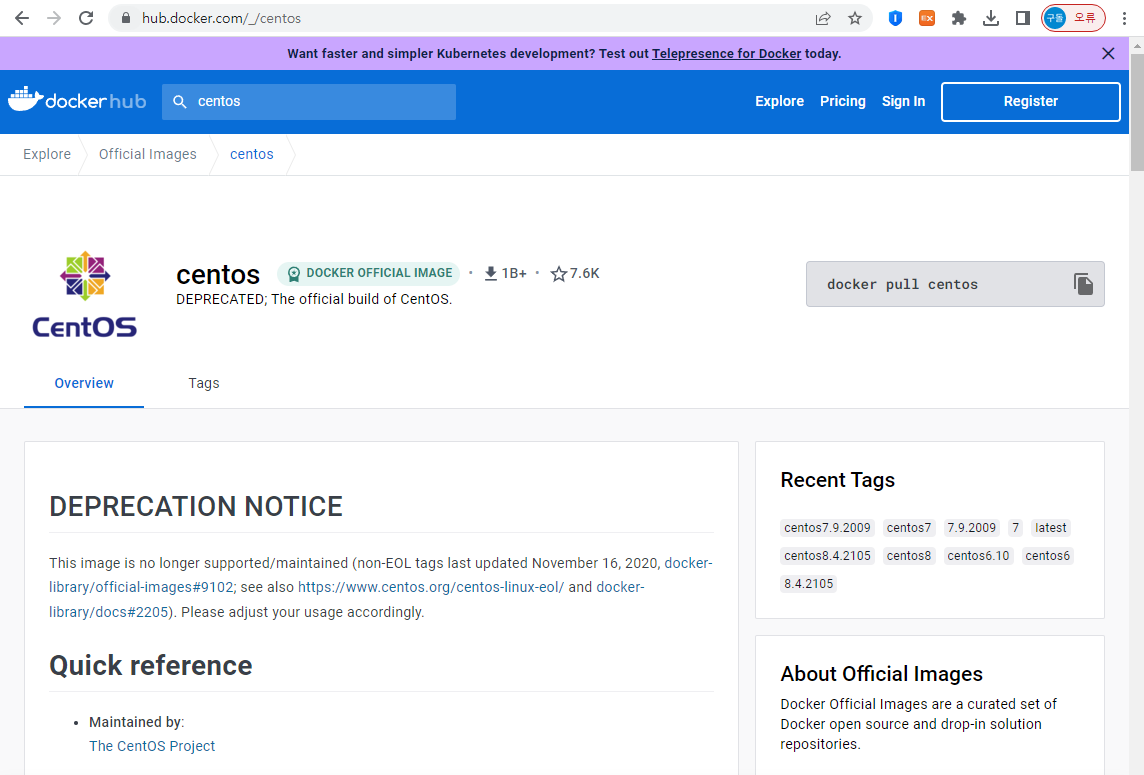
Task: Open the docker-library/docs#2205 link
Action: point(109,612)
